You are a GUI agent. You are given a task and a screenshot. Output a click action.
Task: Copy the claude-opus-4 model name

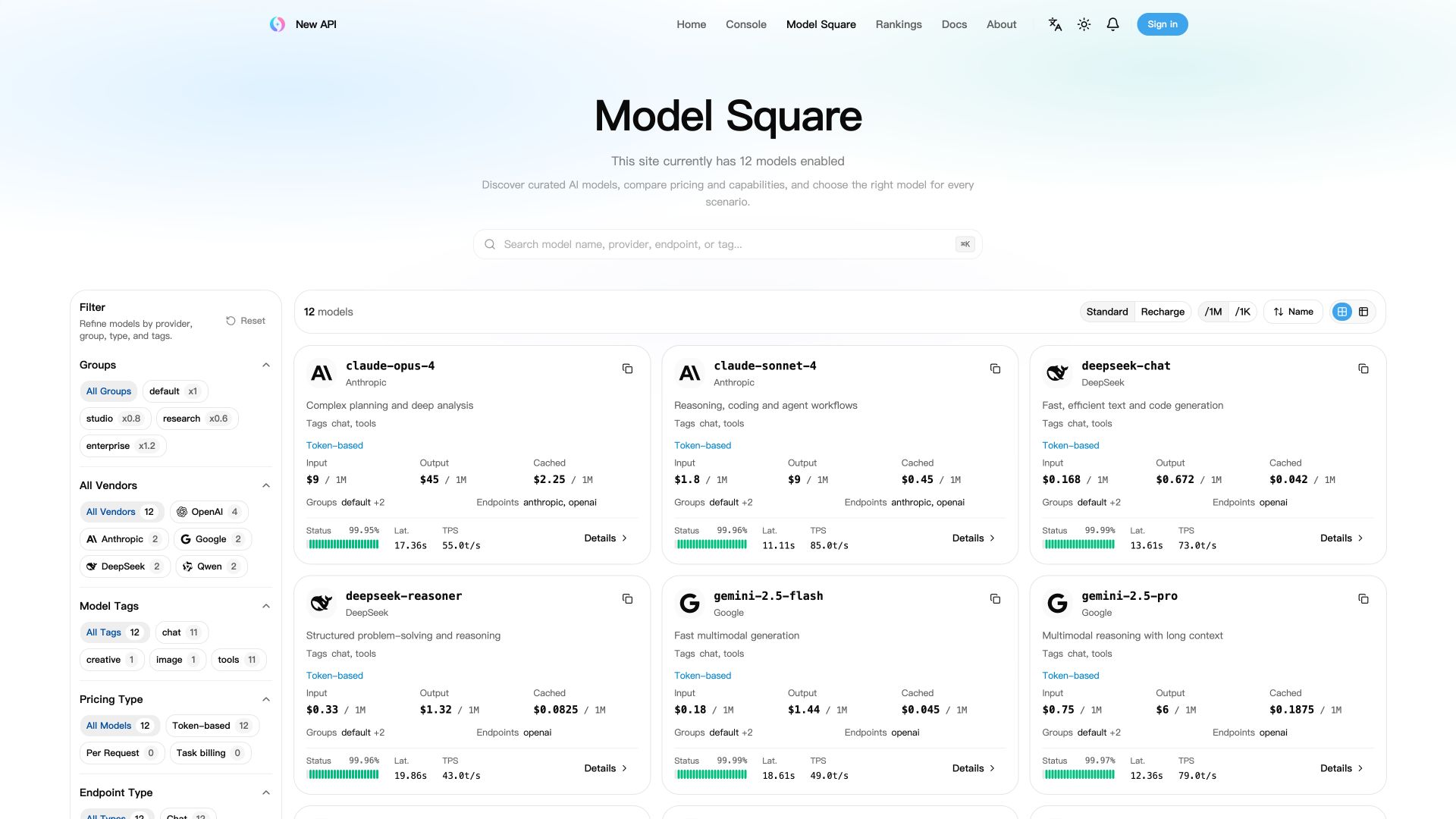coord(627,369)
